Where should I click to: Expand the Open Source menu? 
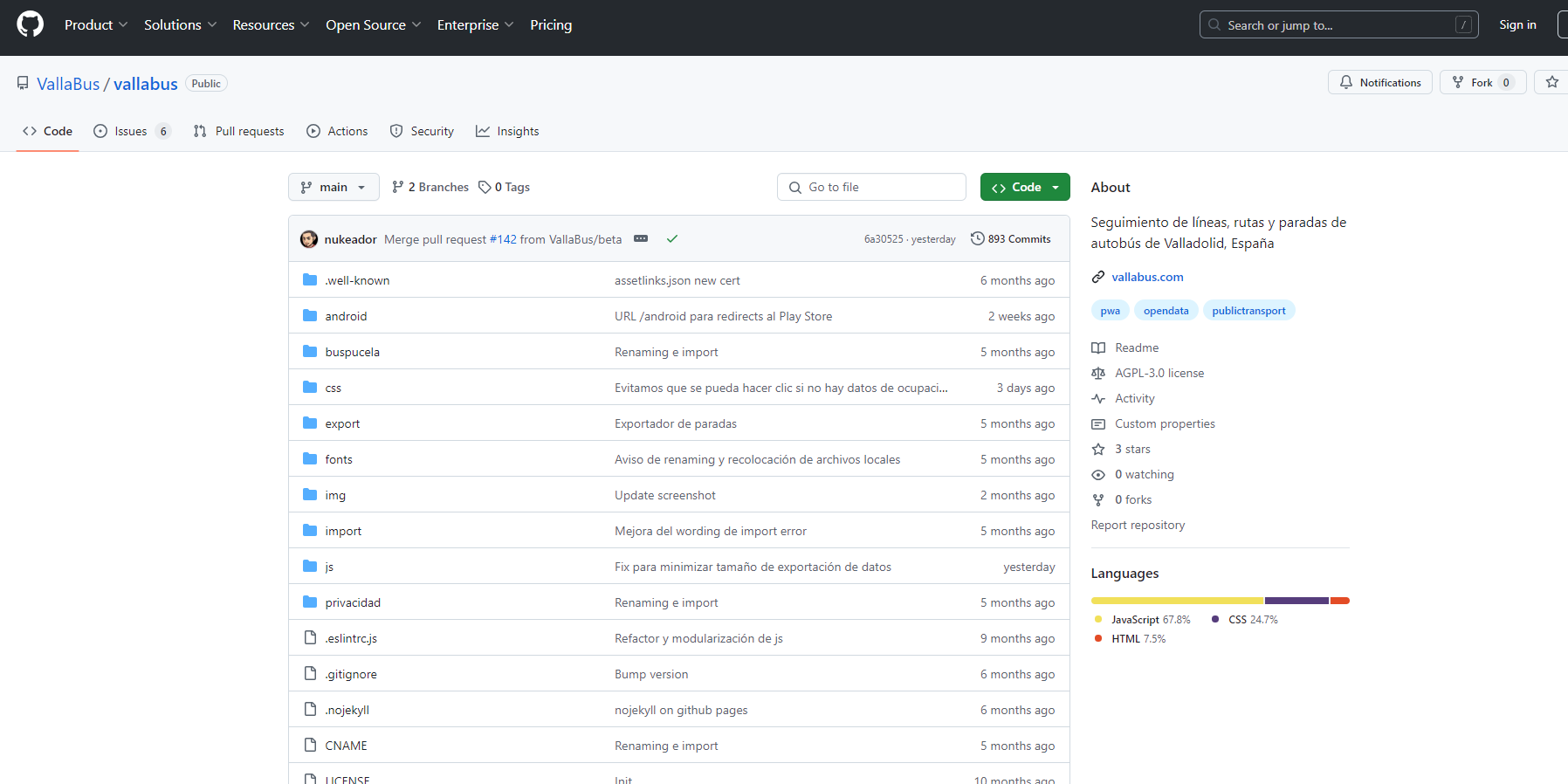(x=373, y=24)
